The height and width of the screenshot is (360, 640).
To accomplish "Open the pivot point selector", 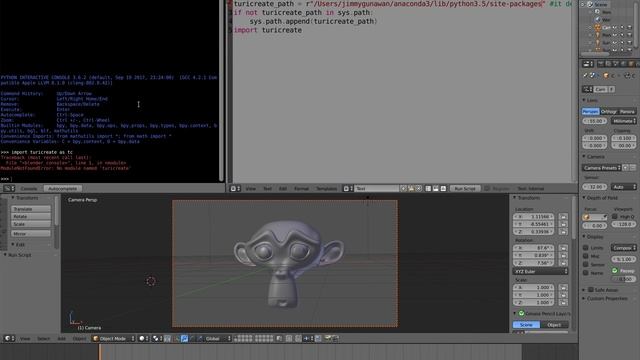I will pyautogui.click(x=157, y=338).
